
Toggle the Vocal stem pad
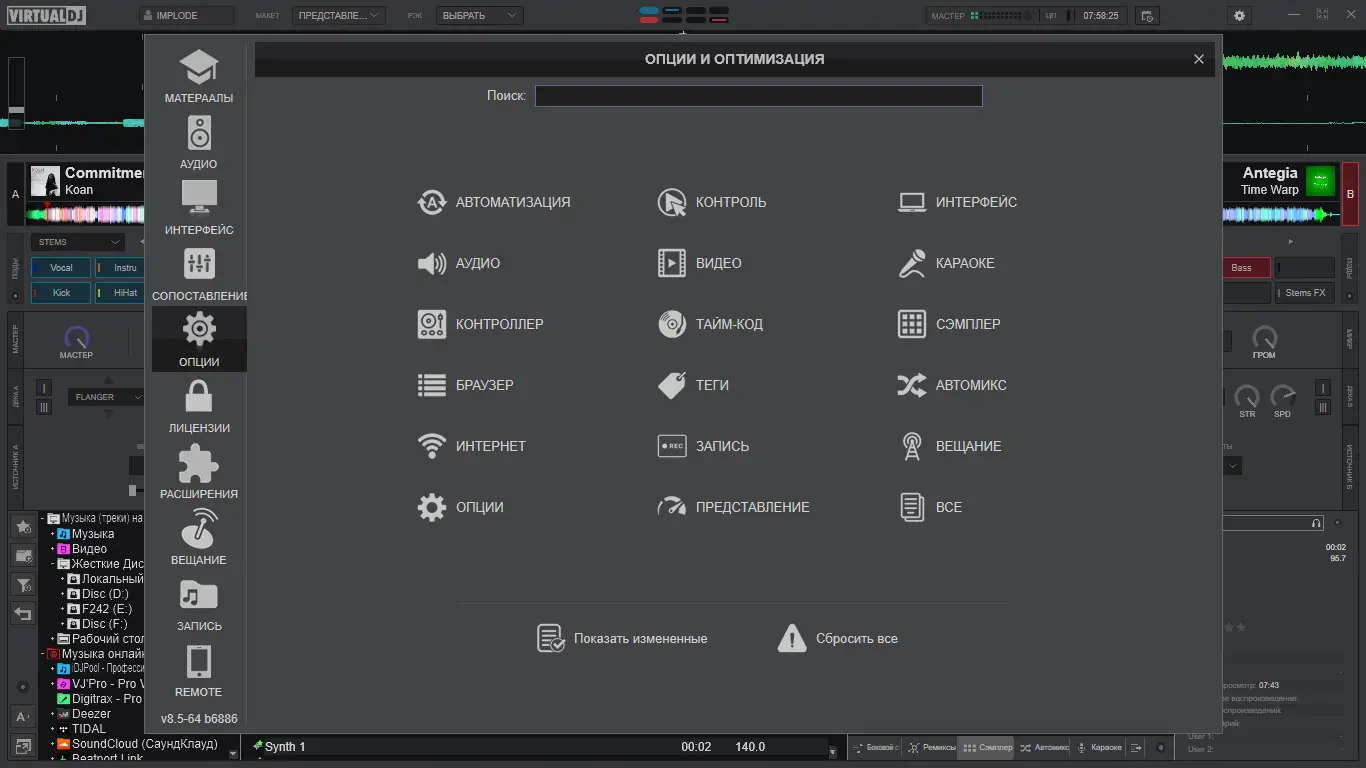point(61,268)
